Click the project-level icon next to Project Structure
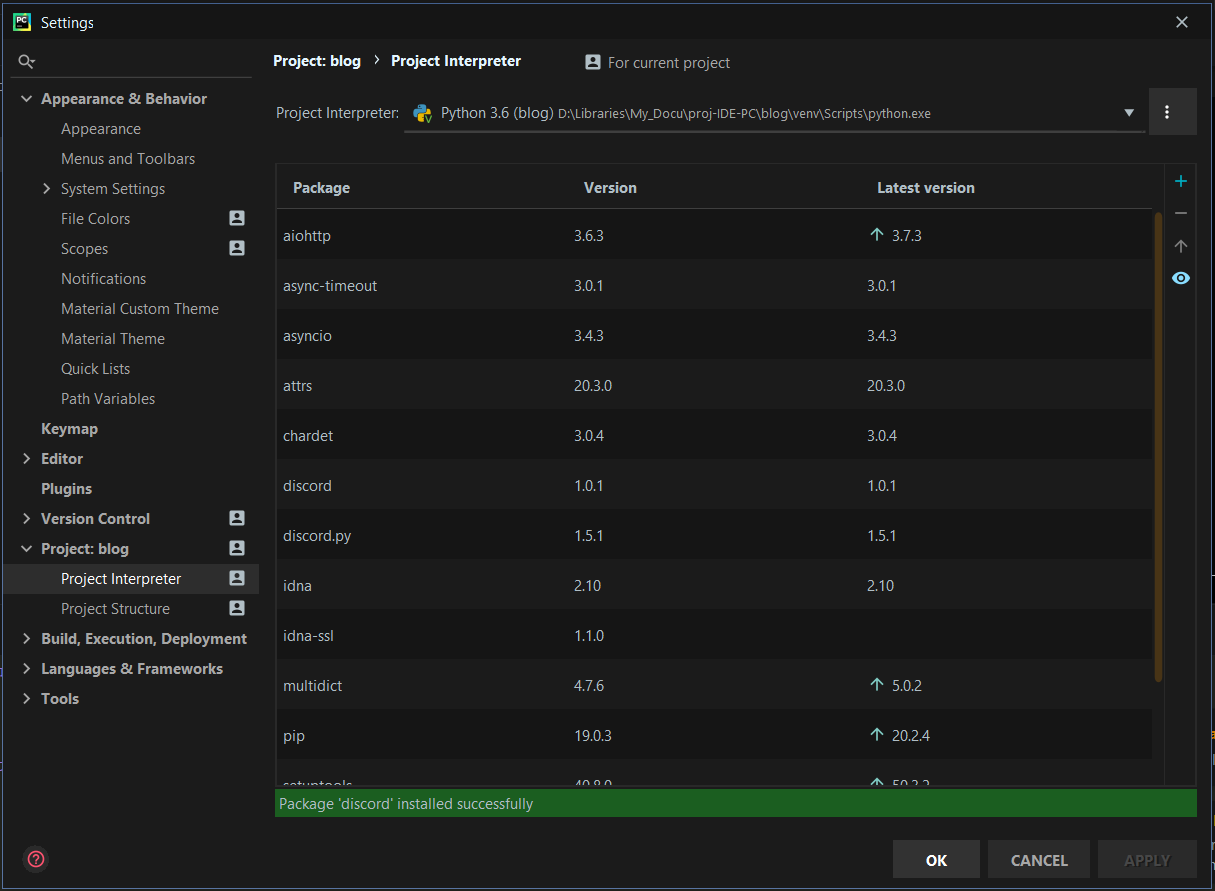Screen dimensions: 1215x891 point(237,608)
